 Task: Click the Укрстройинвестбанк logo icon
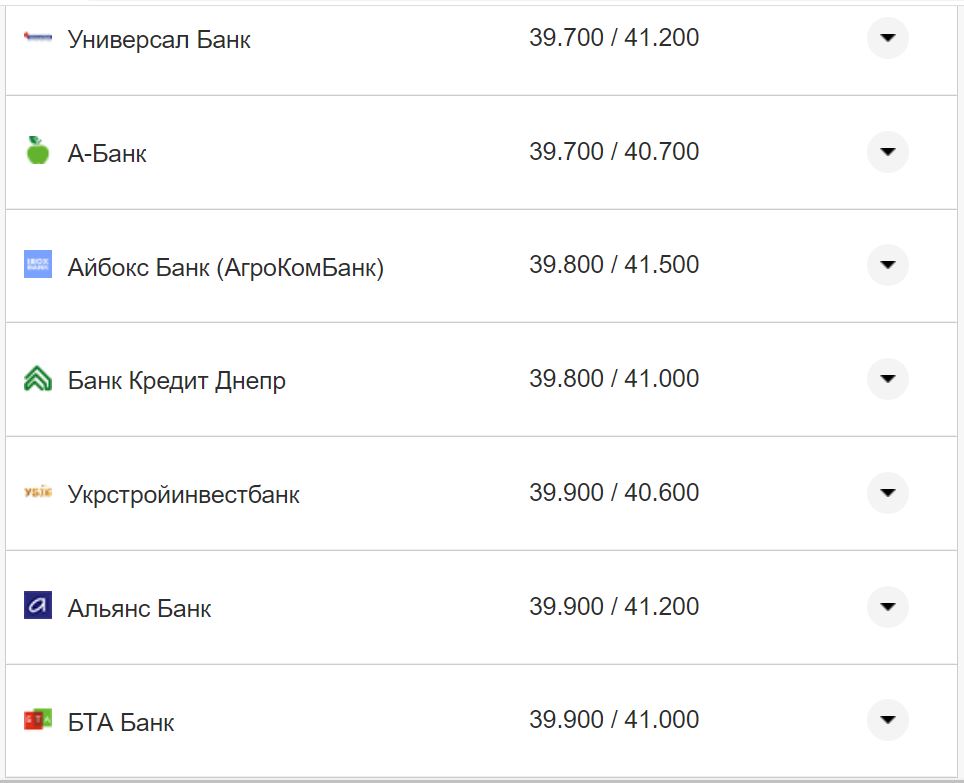38,493
